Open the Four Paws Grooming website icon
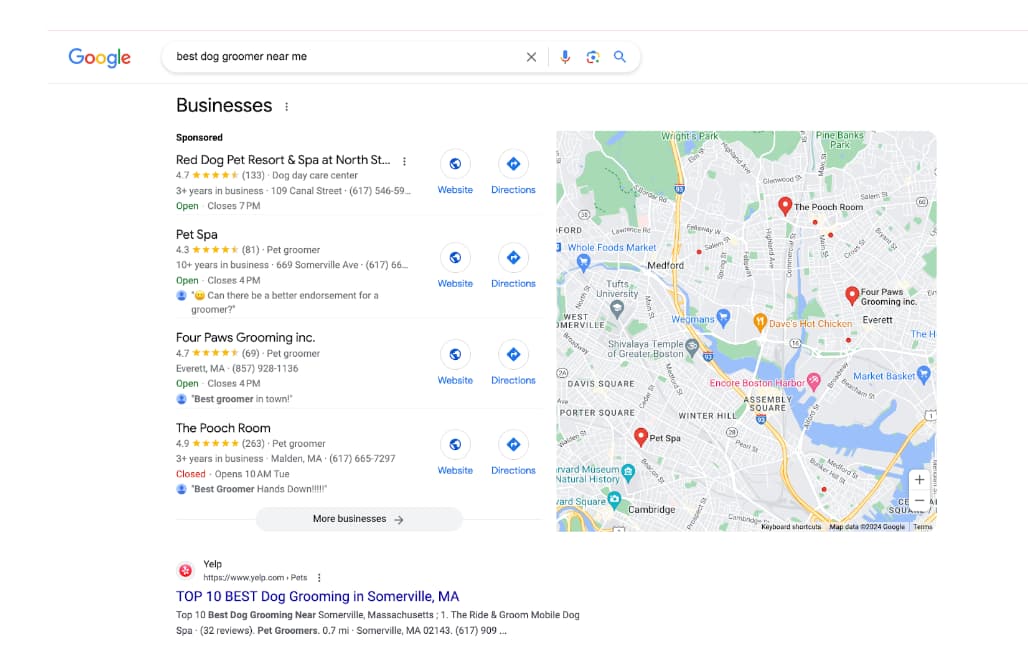The height and width of the screenshot is (664, 1028). (x=455, y=355)
